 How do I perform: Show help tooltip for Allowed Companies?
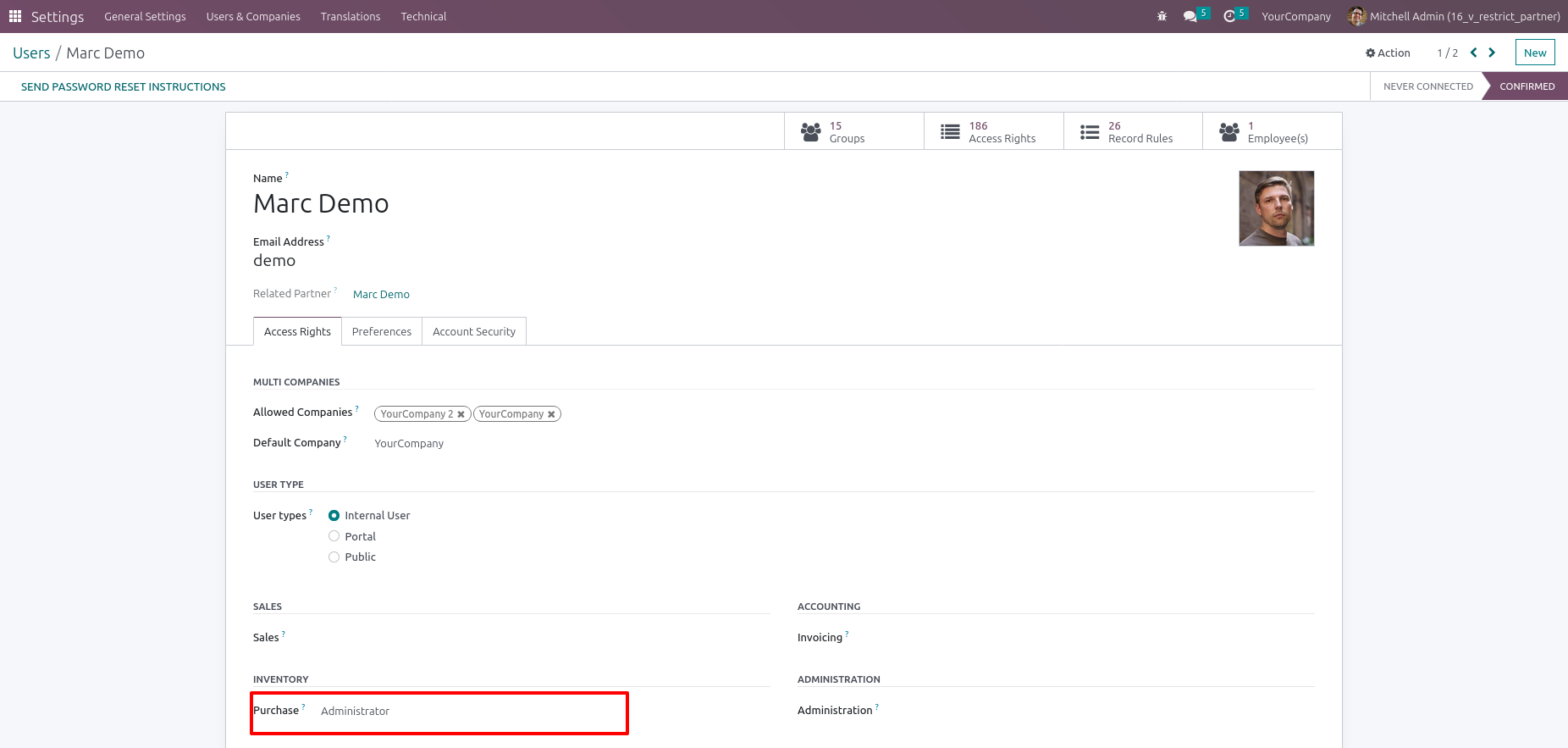[357, 409]
